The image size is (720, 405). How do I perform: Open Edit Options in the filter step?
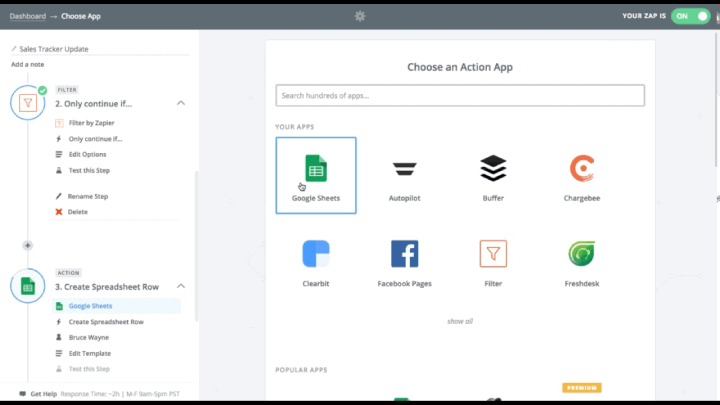(x=87, y=154)
